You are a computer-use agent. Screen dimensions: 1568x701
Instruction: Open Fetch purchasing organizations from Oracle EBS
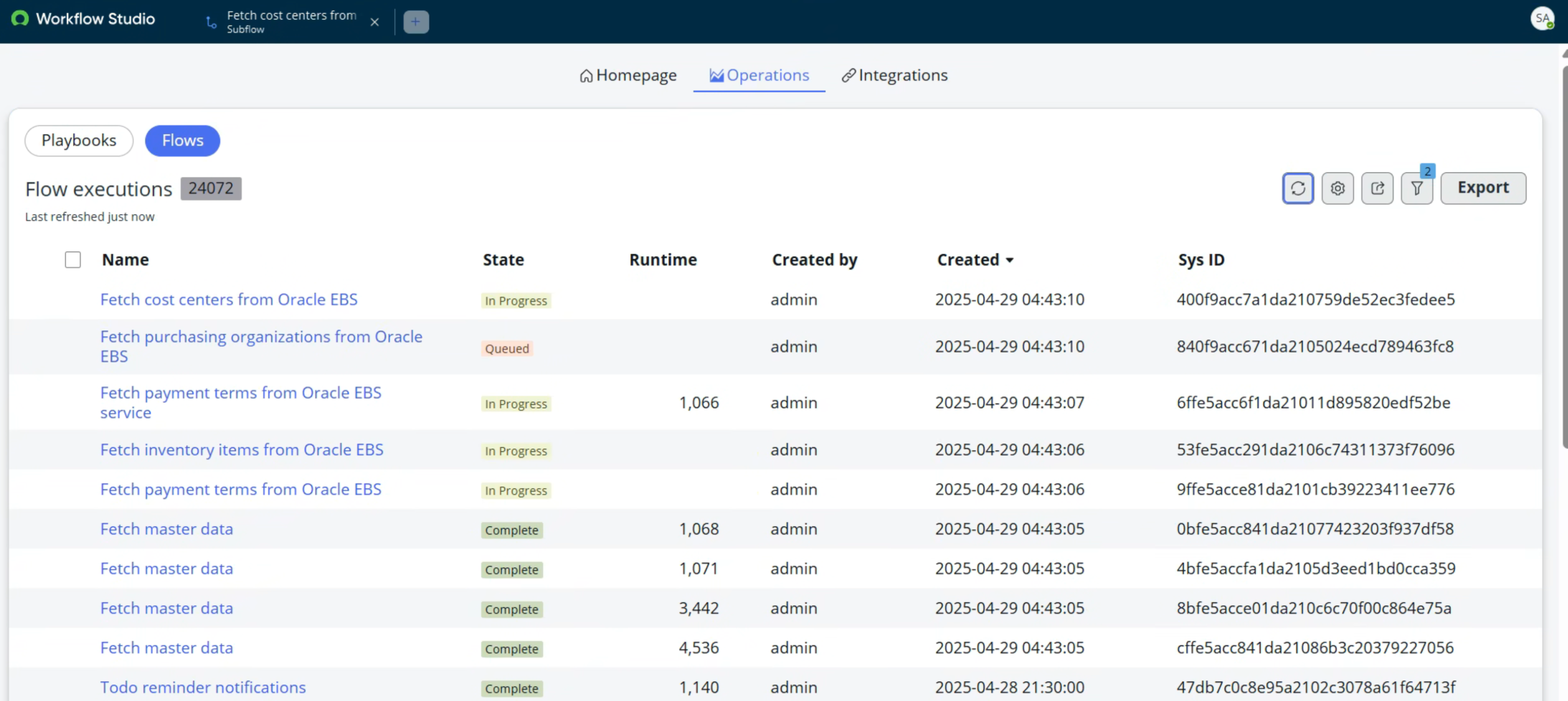click(261, 346)
